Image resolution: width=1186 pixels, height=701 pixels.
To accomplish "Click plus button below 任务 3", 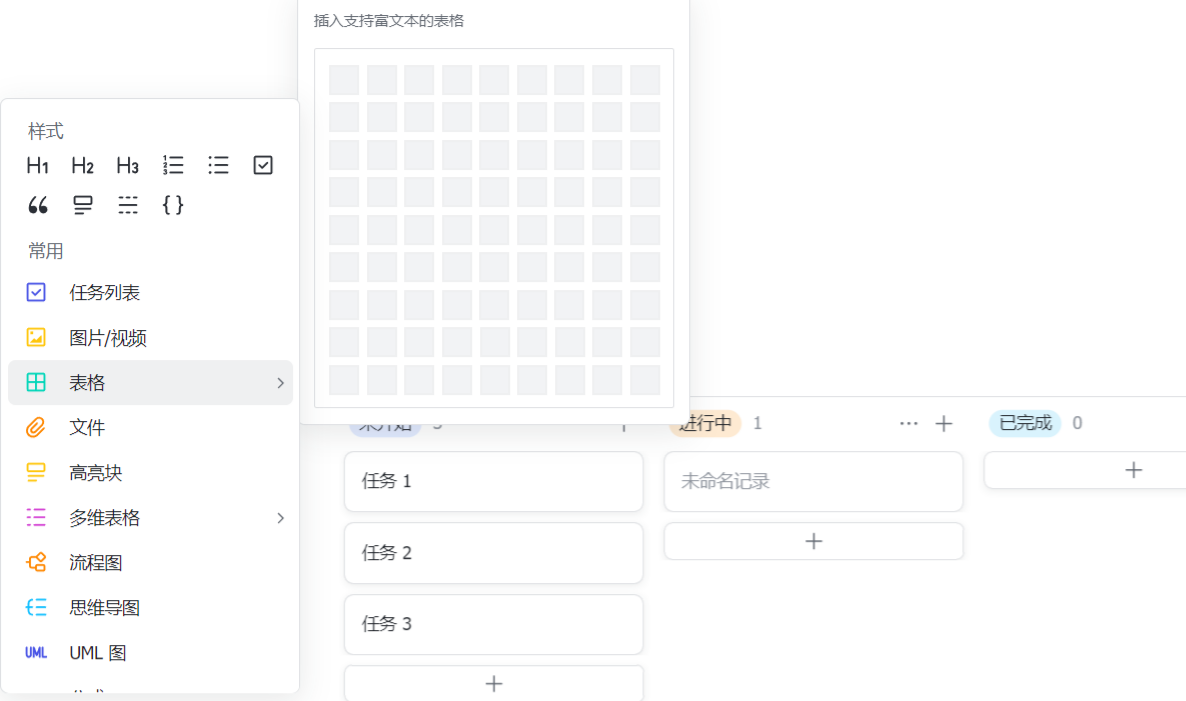I will 493,683.
